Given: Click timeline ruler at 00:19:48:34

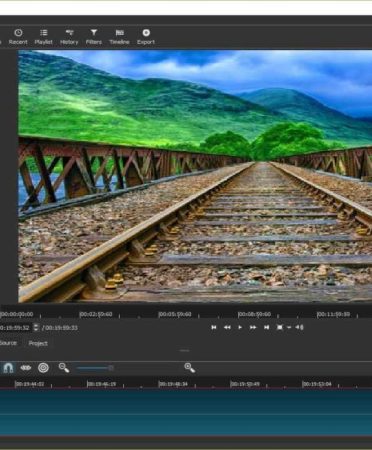Looking at the screenshot, I should pyautogui.click(x=173, y=384).
